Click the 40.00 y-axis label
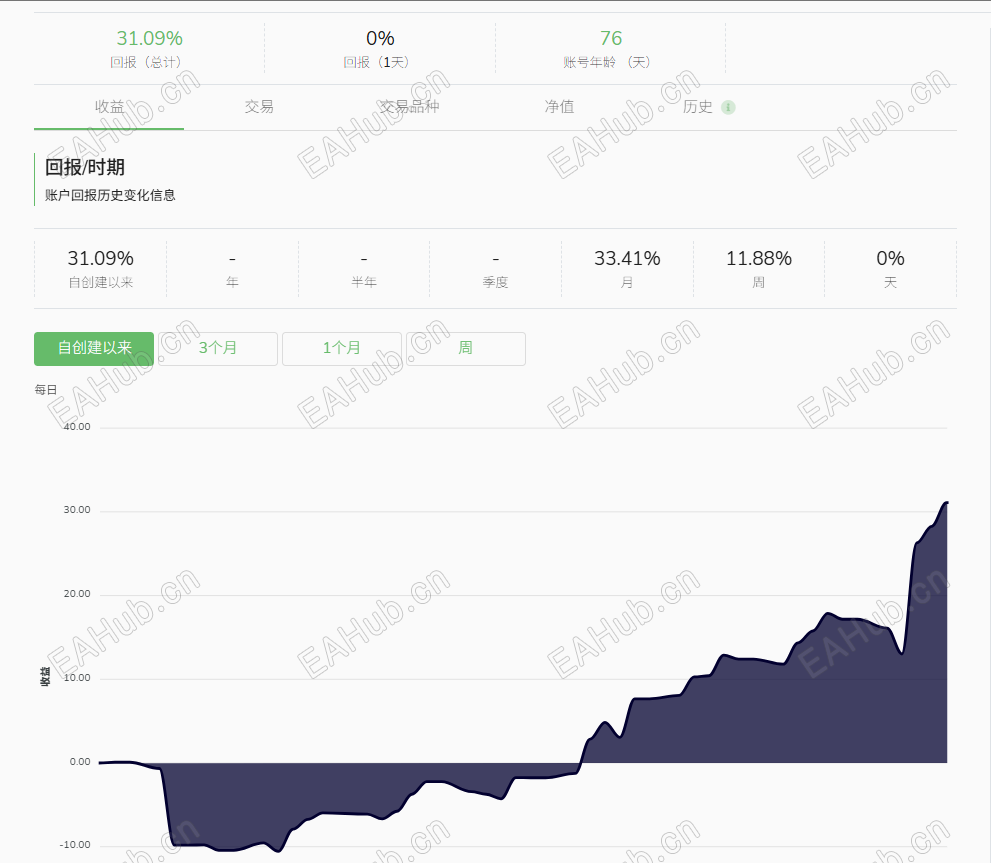This screenshot has height=863, width=991. [x=77, y=427]
